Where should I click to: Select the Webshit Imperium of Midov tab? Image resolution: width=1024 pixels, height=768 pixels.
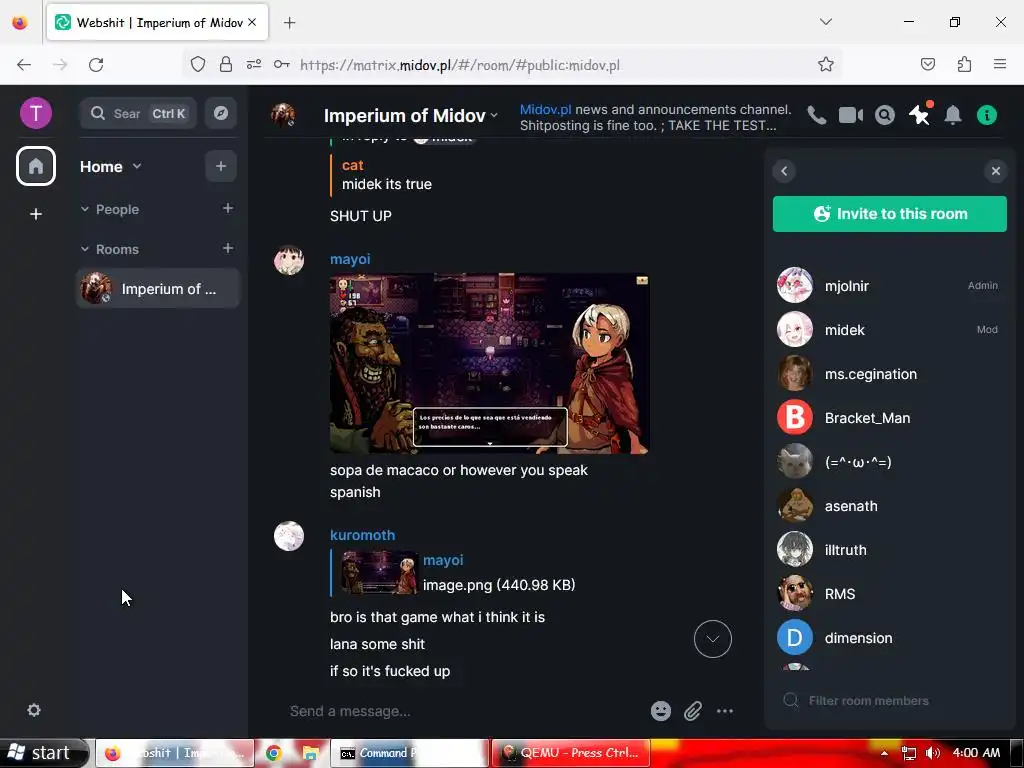(x=157, y=22)
